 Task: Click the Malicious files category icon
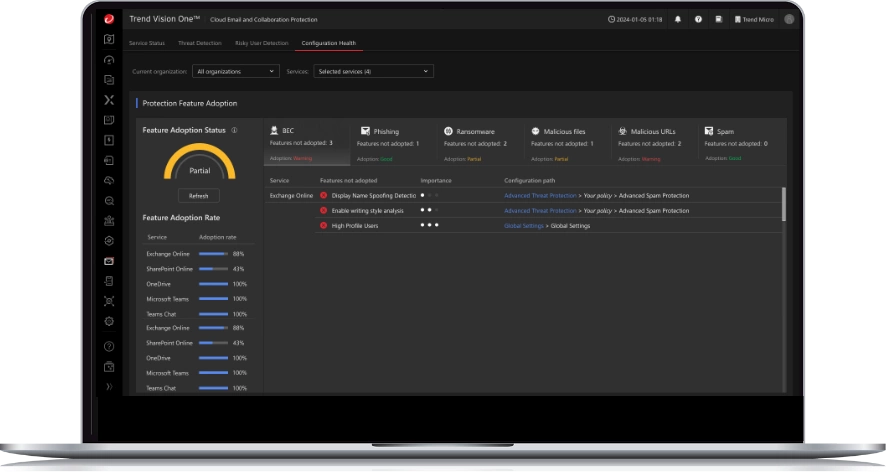[x=535, y=131]
